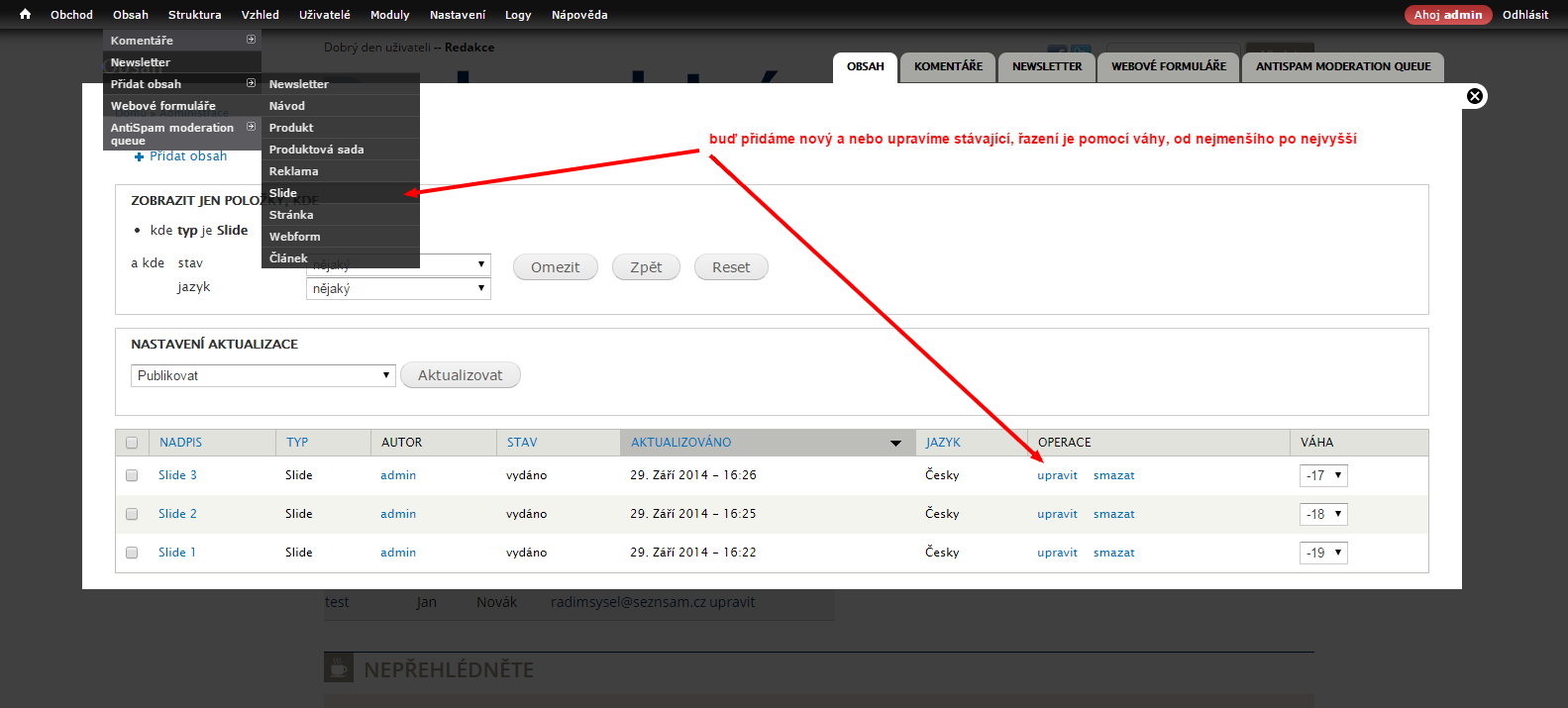This screenshot has height=708, width=1568.
Task: Open the Vzhled menu
Action: coord(261,15)
